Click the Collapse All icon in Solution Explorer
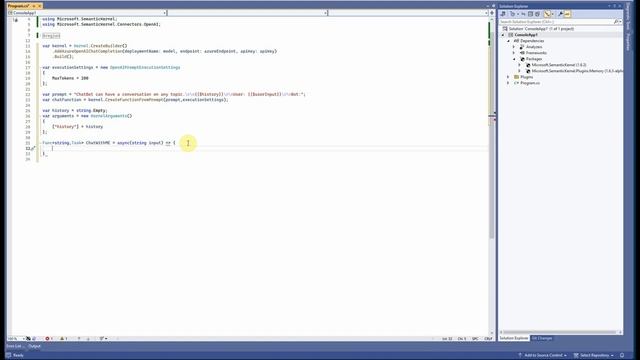 [530, 14]
